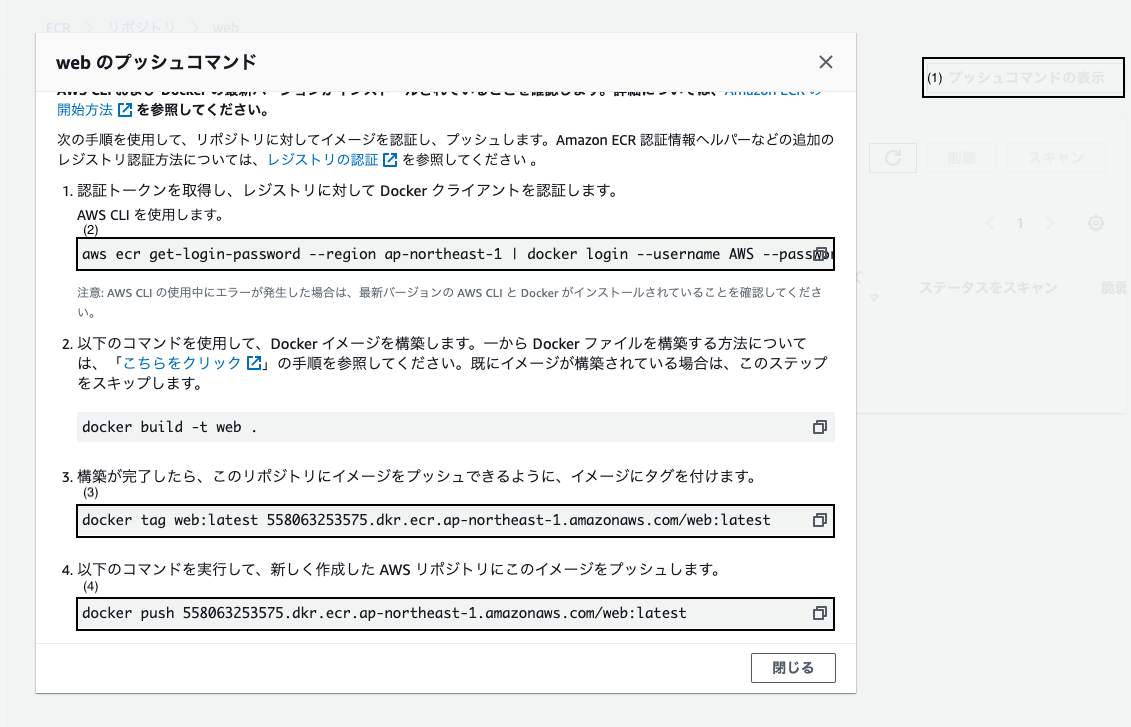Click the docker push command text

(x=384, y=613)
